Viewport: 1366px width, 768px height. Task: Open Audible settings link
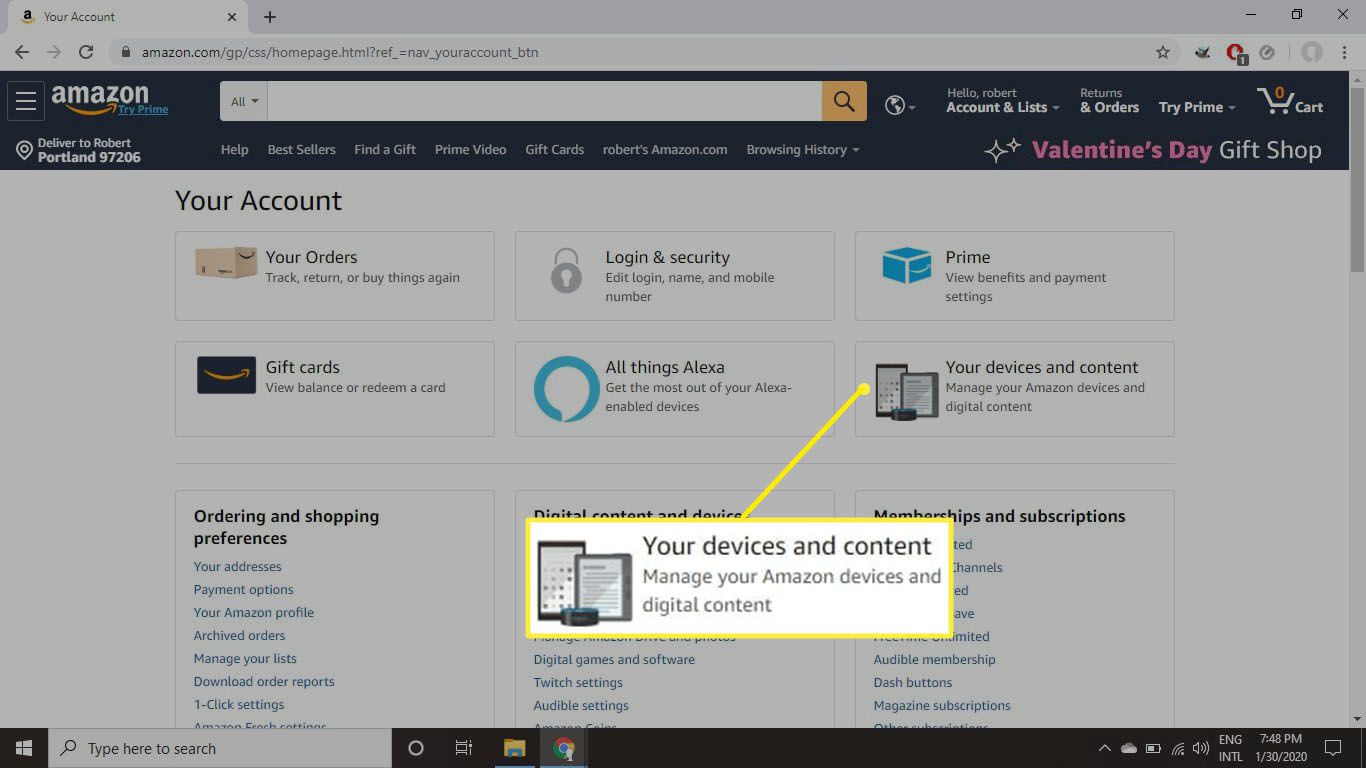coord(581,706)
